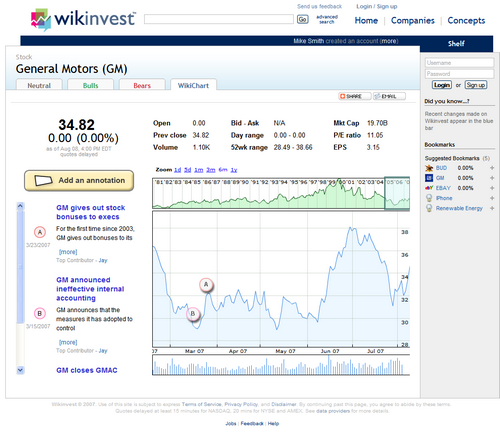Switch to the Bulls tab
500x432 pixels.
pyautogui.click(x=91, y=85)
